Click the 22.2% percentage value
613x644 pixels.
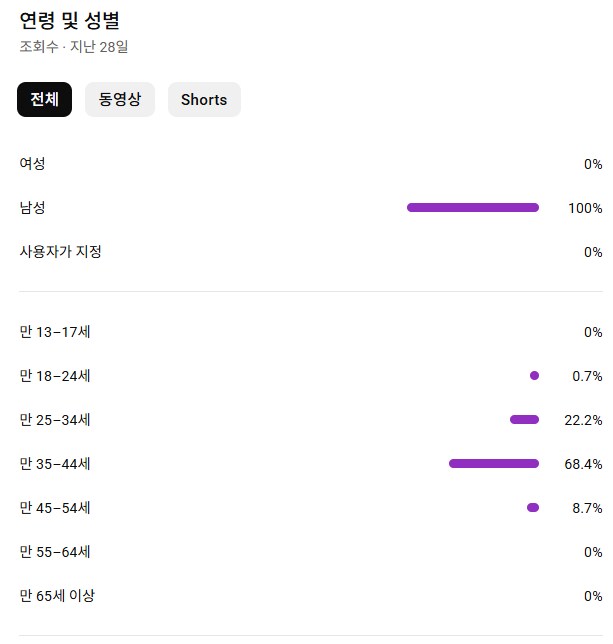click(583, 420)
